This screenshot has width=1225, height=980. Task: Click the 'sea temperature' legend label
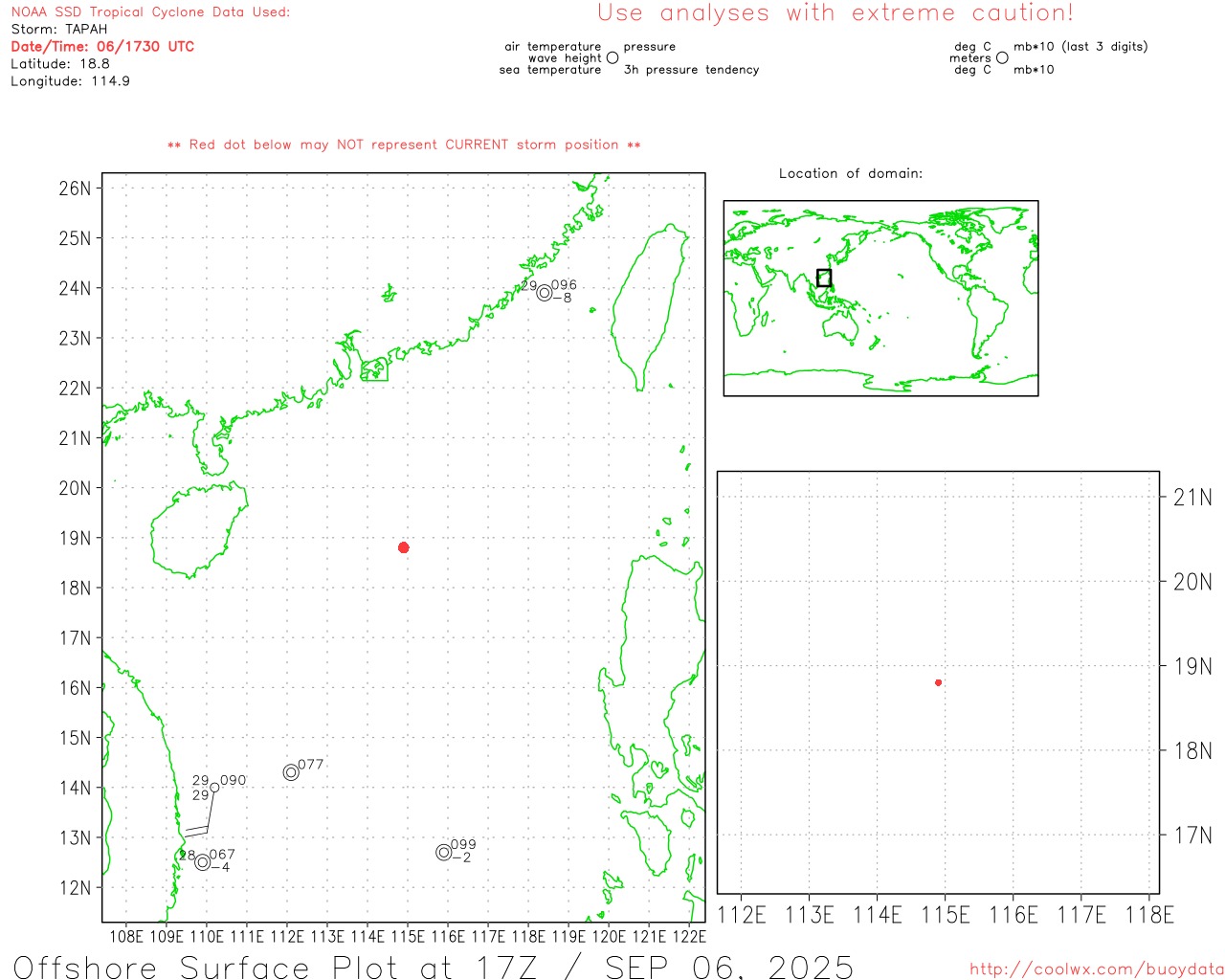550,70
